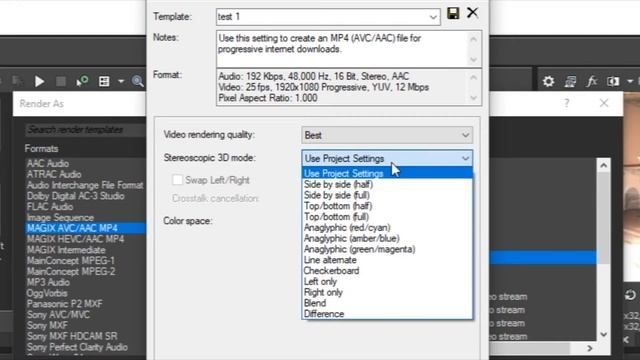Pick Anaglyphic (red/cyan) mode
Screen dimensions: 640x360
click(x=347, y=227)
